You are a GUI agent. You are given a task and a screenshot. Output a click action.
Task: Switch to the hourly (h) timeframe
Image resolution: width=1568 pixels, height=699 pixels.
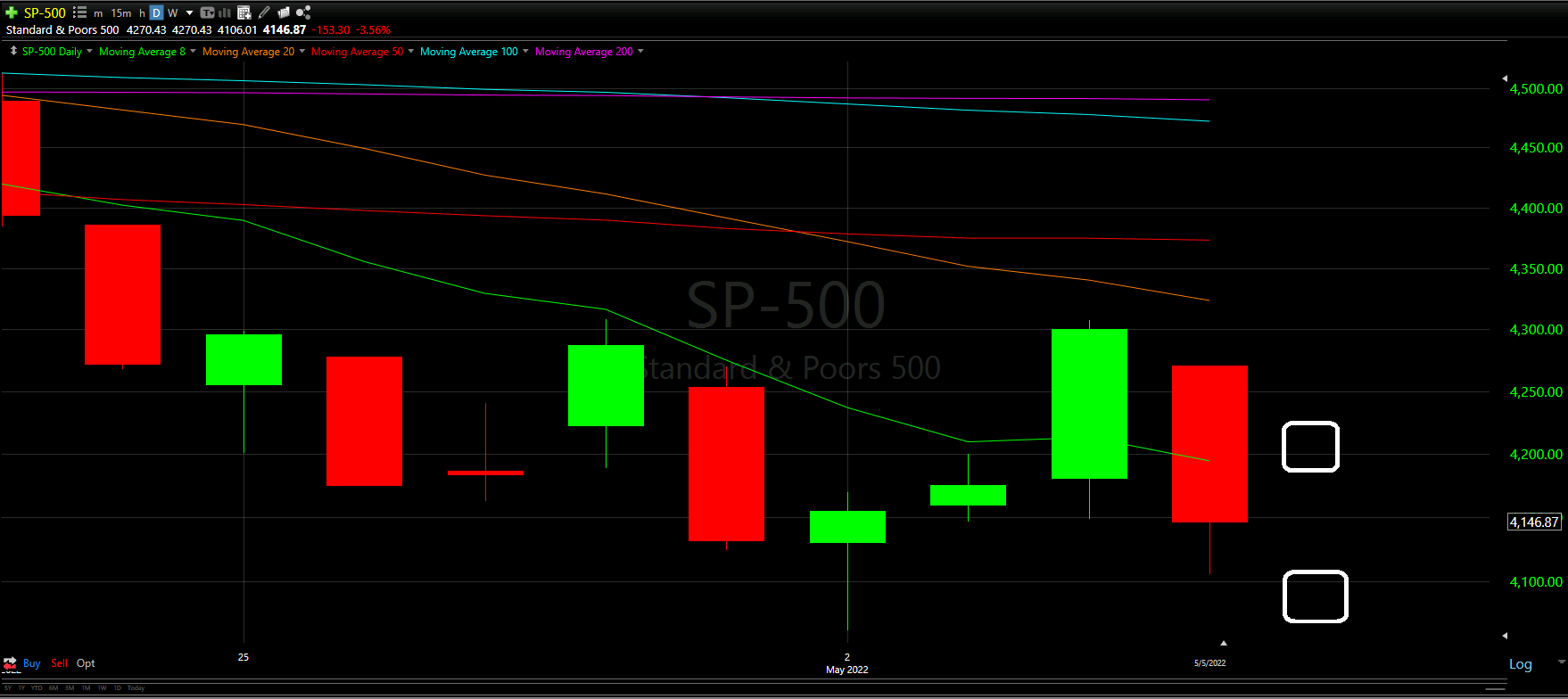[x=142, y=13]
